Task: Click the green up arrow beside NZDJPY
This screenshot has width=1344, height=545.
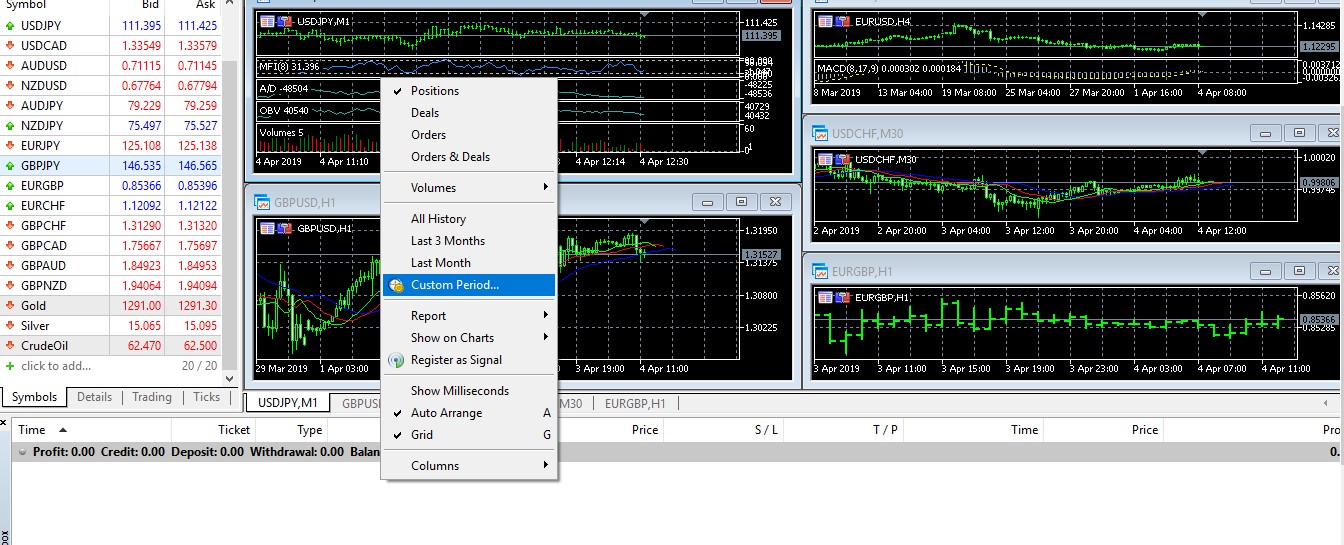Action: [x=11, y=125]
